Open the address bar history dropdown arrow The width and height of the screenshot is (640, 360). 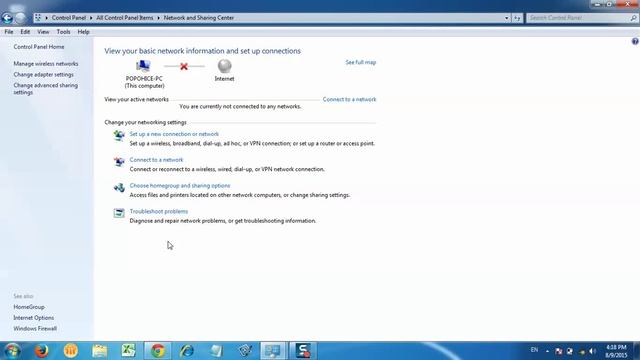(506, 18)
